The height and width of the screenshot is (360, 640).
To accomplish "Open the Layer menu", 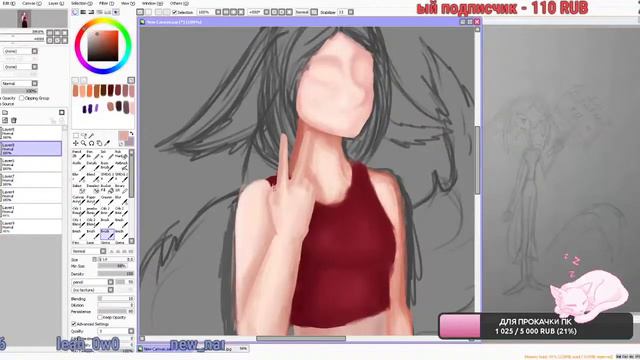I will 56,3.
